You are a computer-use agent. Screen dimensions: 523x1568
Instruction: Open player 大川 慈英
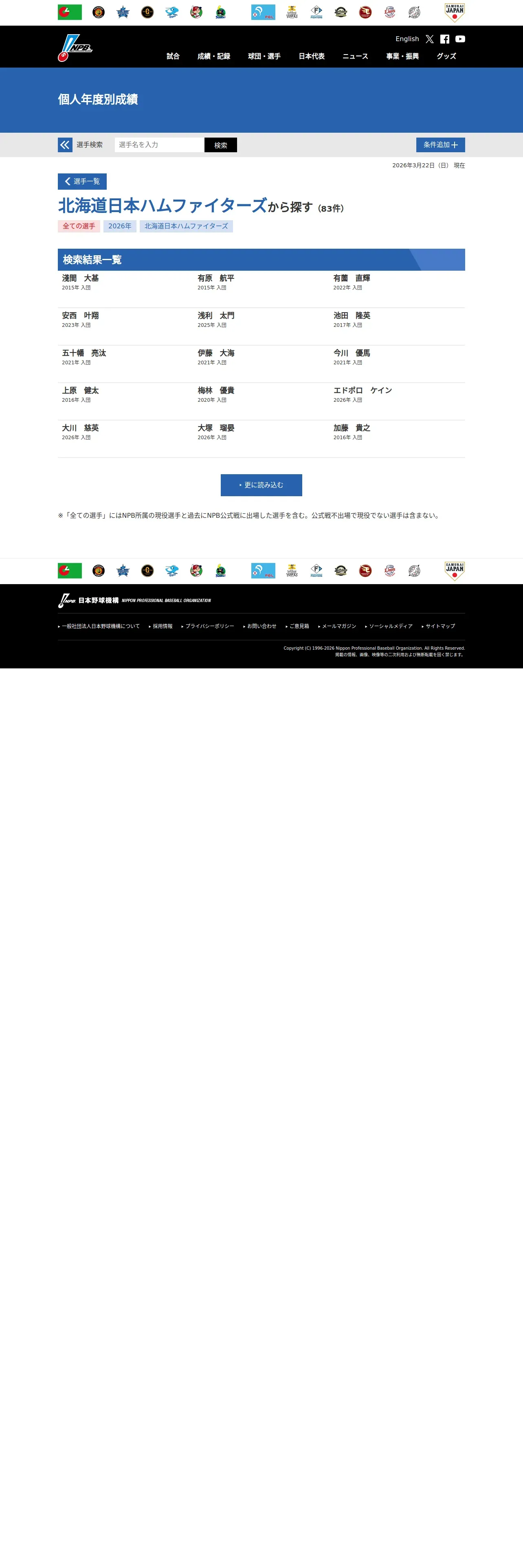coord(80,428)
